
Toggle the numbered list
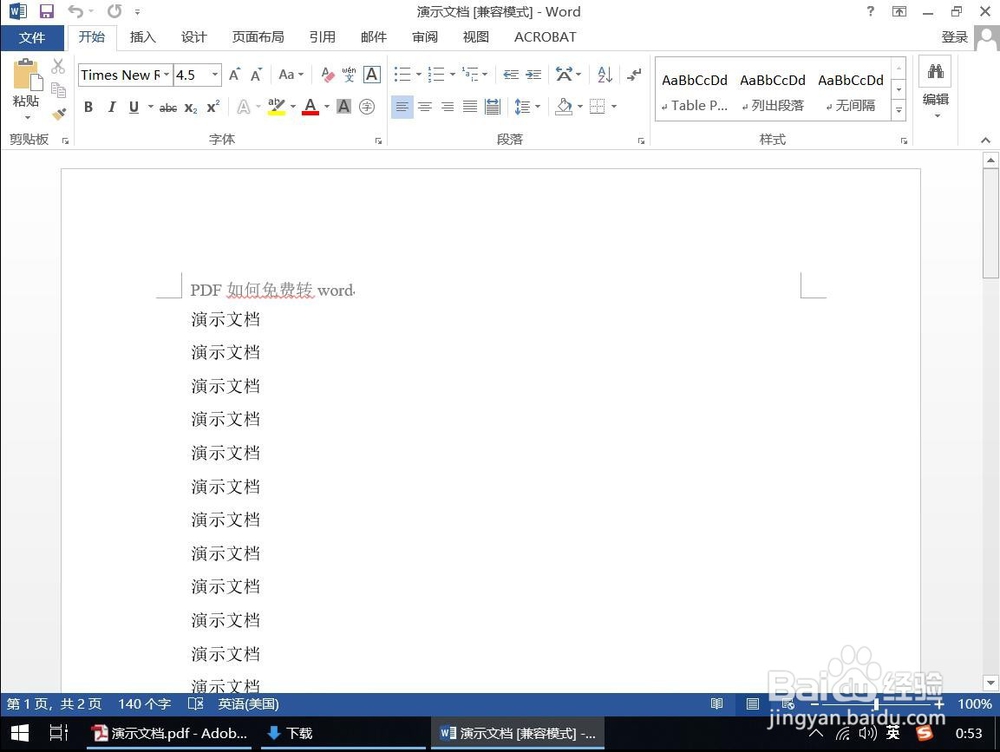coord(435,74)
